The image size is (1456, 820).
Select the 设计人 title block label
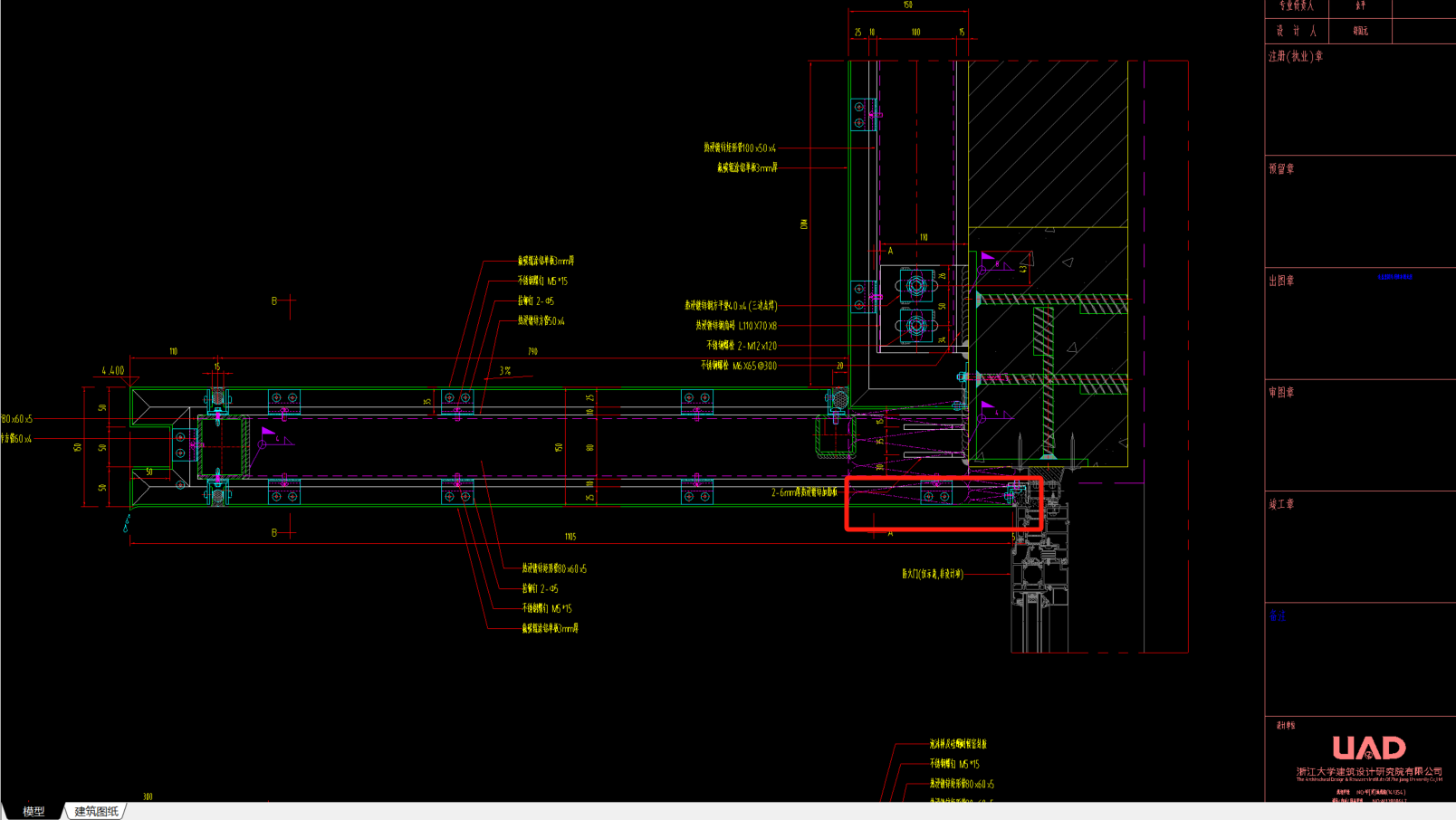pyautogui.click(x=1297, y=31)
